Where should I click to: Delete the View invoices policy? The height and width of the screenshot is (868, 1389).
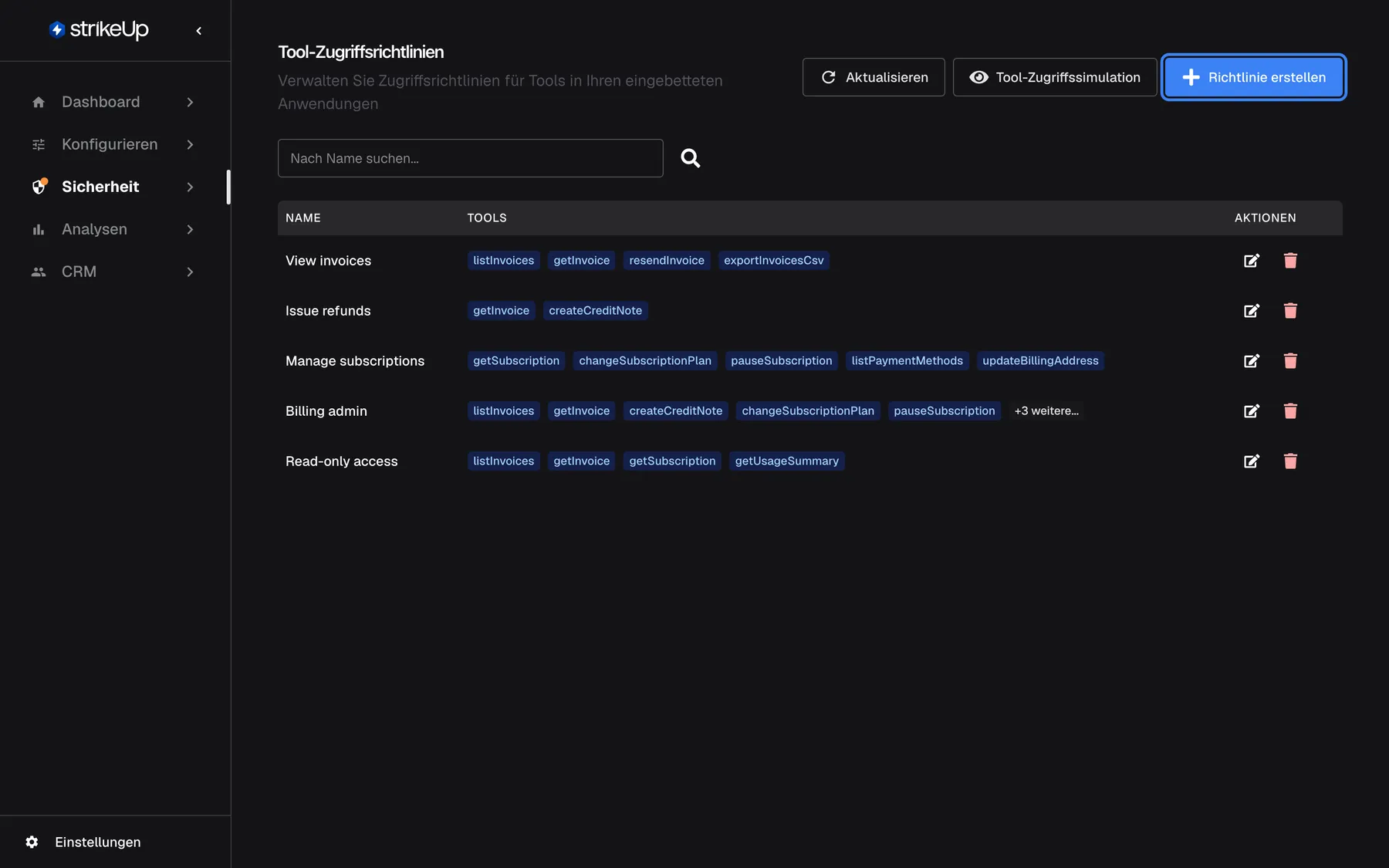click(x=1290, y=261)
